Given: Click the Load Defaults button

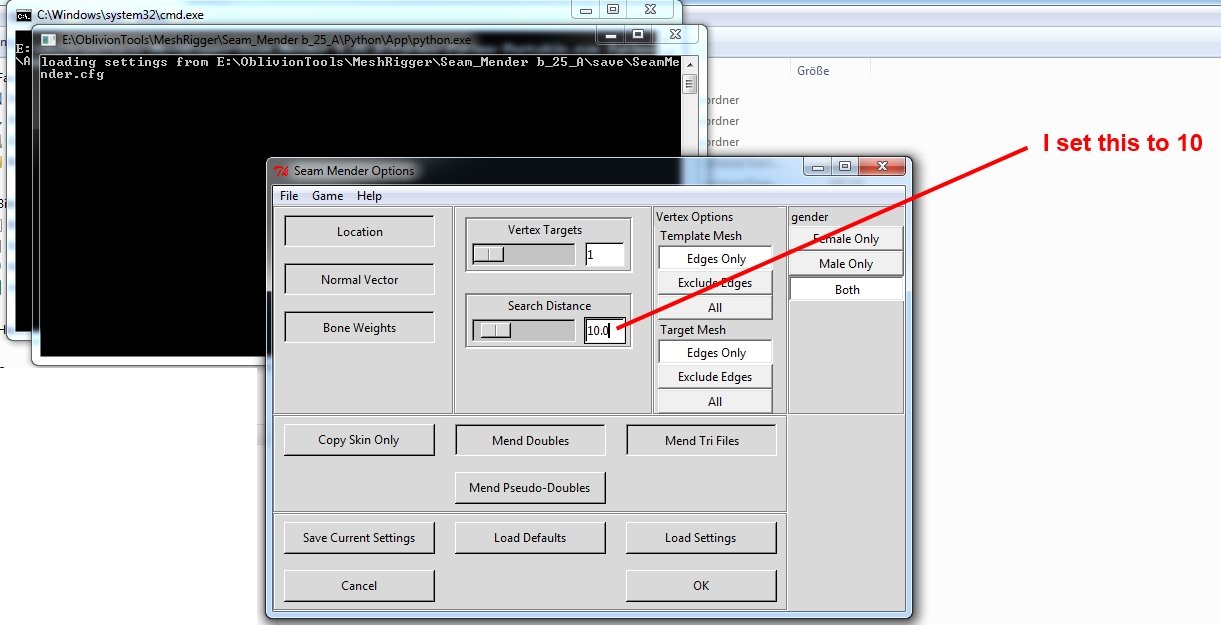Looking at the screenshot, I should [x=530, y=537].
